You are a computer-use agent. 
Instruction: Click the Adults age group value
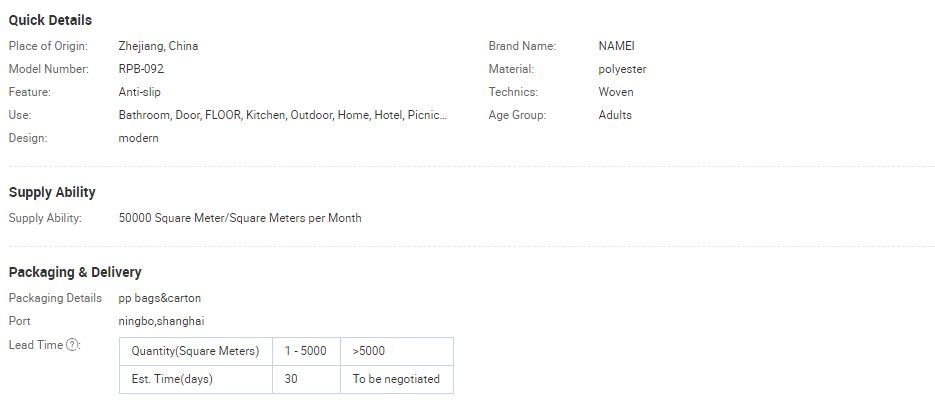pos(615,115)
